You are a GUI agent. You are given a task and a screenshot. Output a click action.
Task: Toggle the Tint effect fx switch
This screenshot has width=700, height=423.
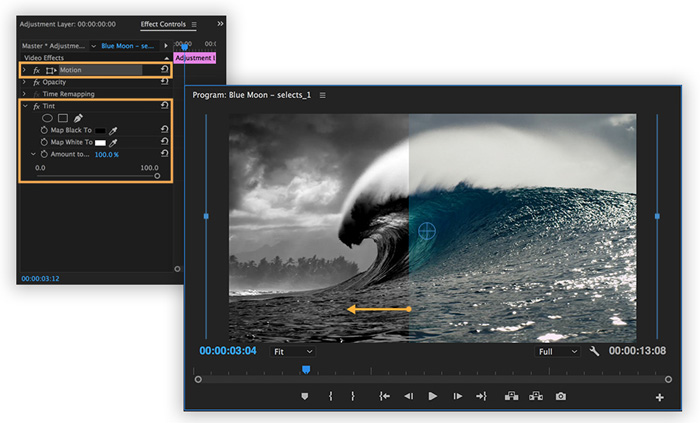coord(37,106)
